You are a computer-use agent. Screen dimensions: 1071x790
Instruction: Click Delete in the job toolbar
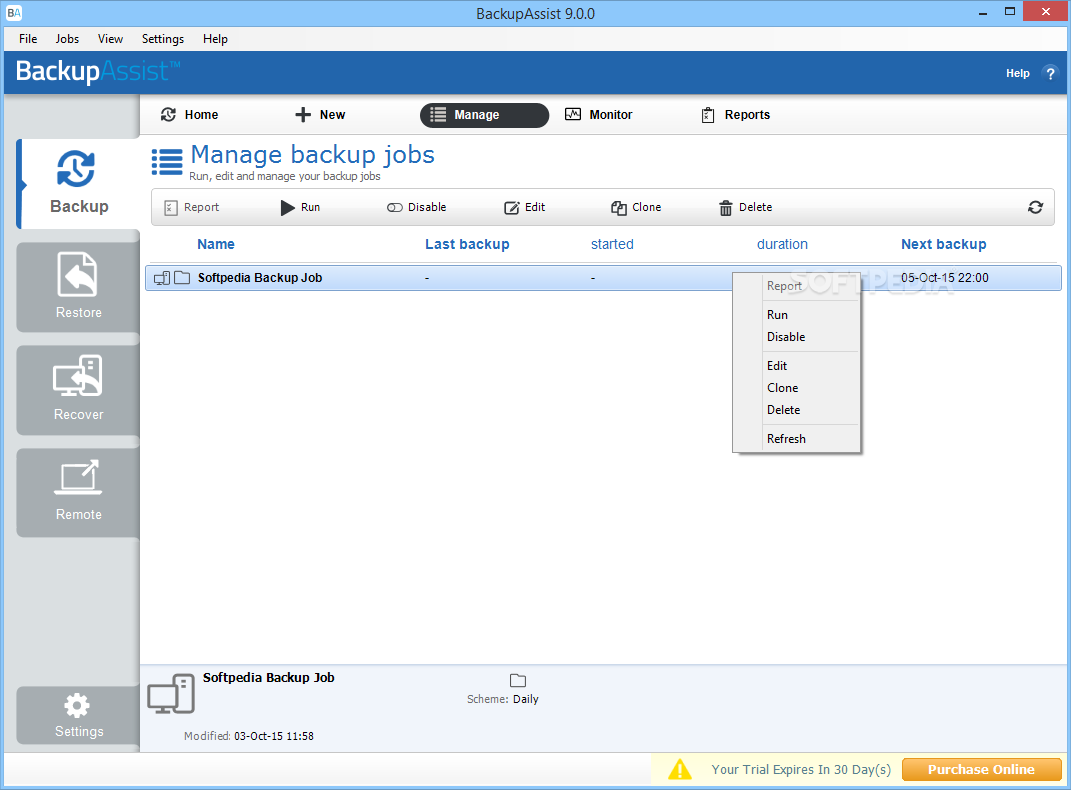(x=745, y=207)
